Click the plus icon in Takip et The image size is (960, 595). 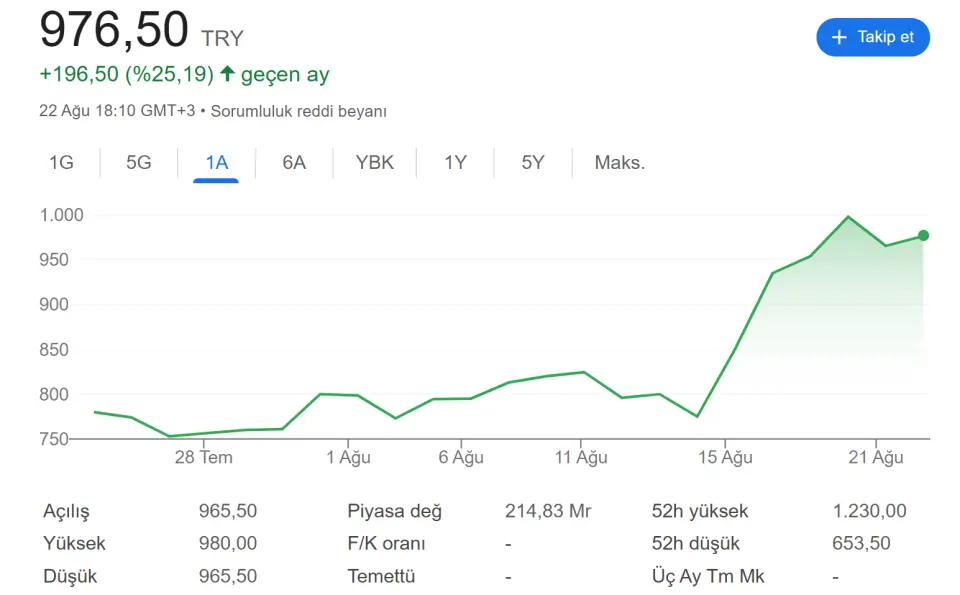point(839,37)
